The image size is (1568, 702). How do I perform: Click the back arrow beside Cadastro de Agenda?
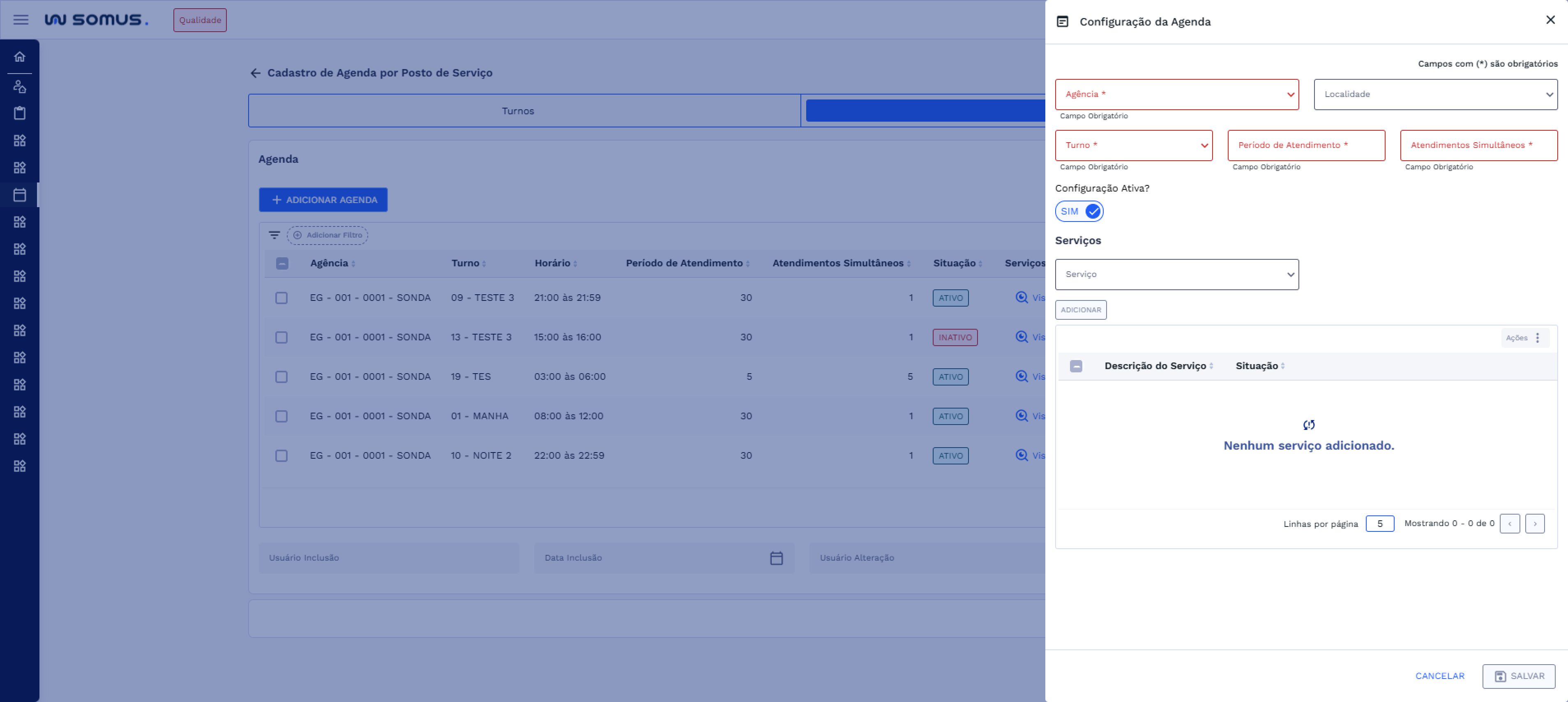click(255, 73)
